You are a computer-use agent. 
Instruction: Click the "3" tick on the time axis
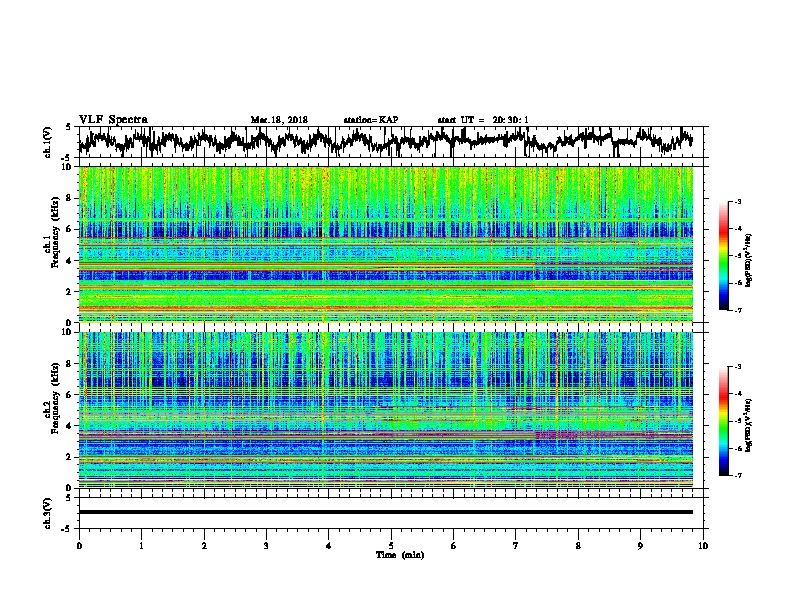266,546
